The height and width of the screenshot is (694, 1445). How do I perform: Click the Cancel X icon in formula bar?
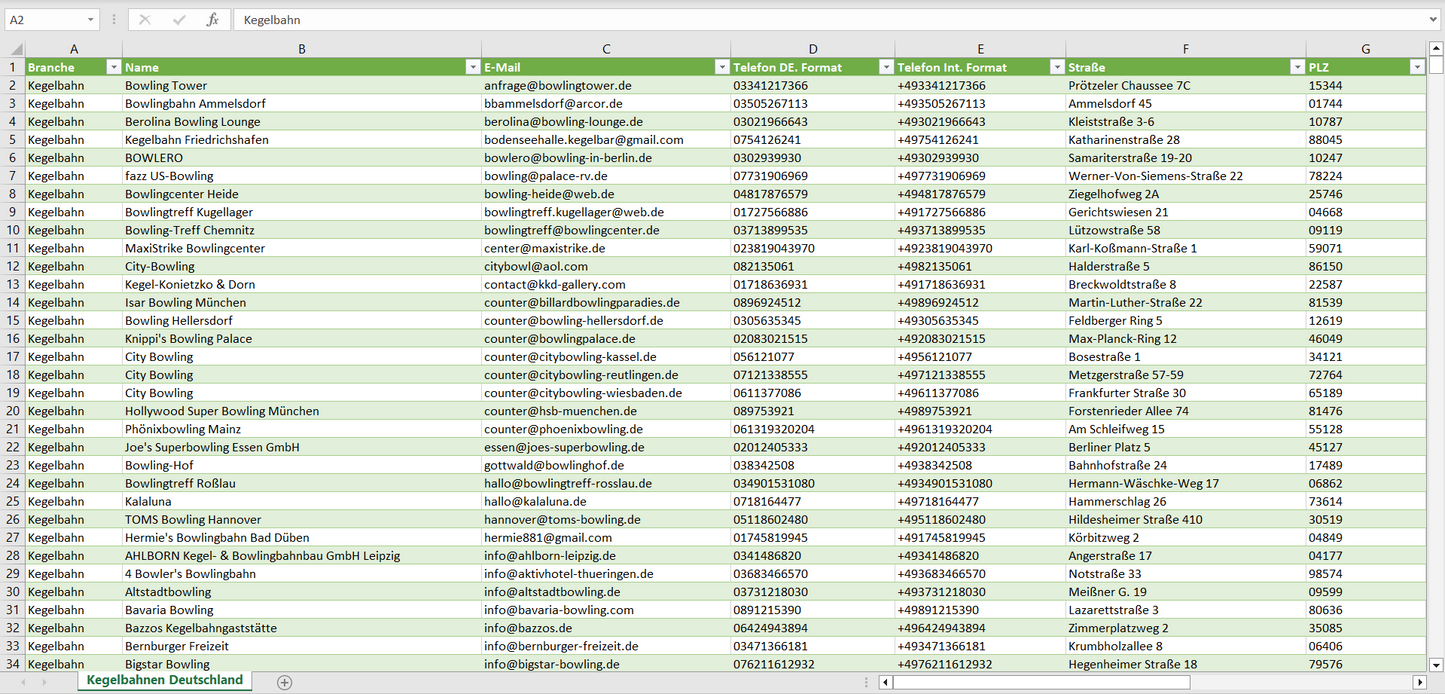[145, 20]
